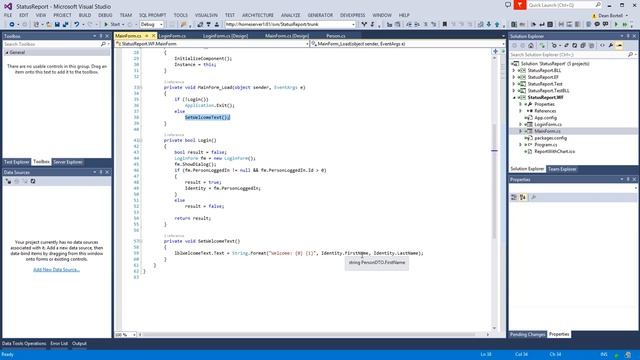Toggle Show All Files in Solution Explorer
This screenshot has width=640, height=360.
591,45
